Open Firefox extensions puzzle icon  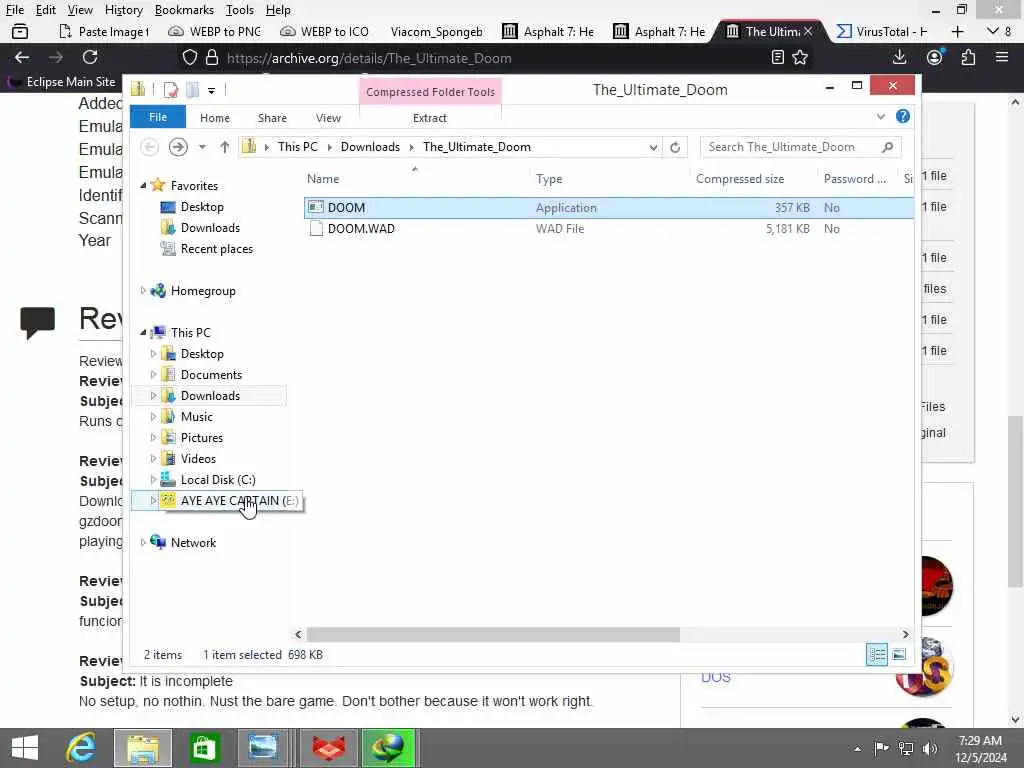tap(968, 57)
